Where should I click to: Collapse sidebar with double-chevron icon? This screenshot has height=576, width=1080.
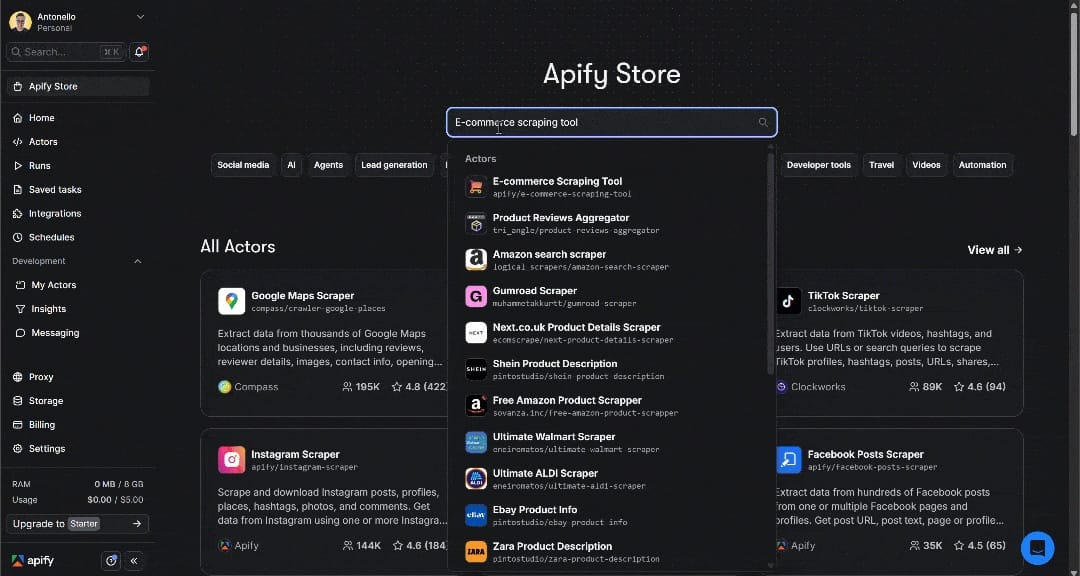[134, 561]
